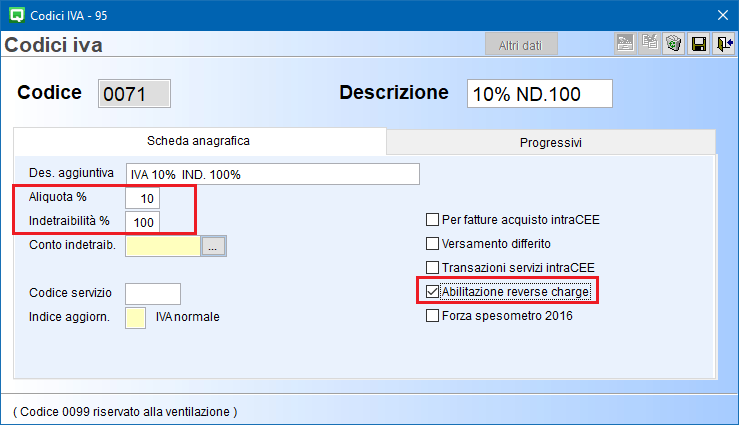Click the second greyed-out document toolbar icon

[650, 44]
